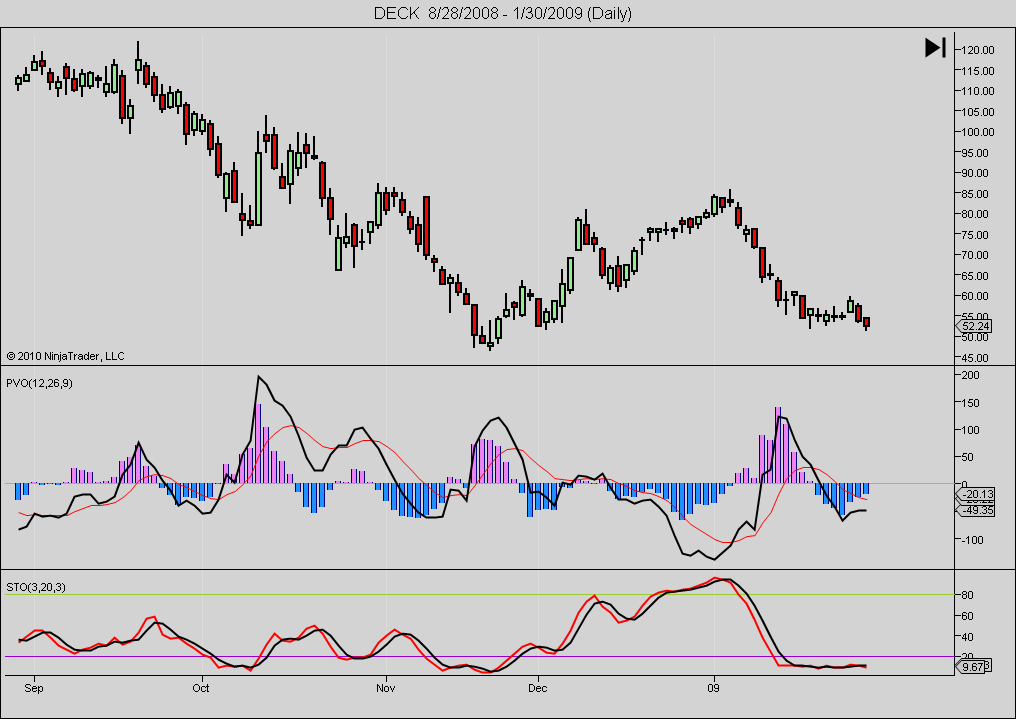Click the -100 label on the PVO axis

[x=971, y=540]
